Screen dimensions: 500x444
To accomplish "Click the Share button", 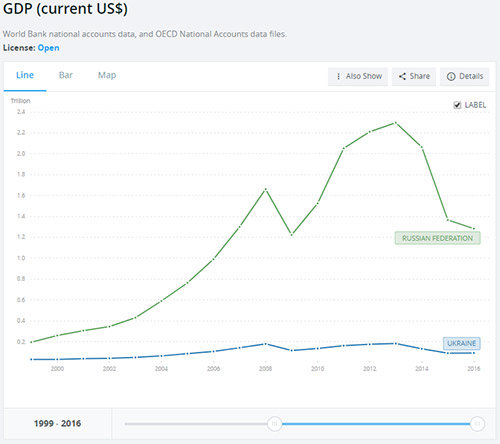I will coord(414,77).
